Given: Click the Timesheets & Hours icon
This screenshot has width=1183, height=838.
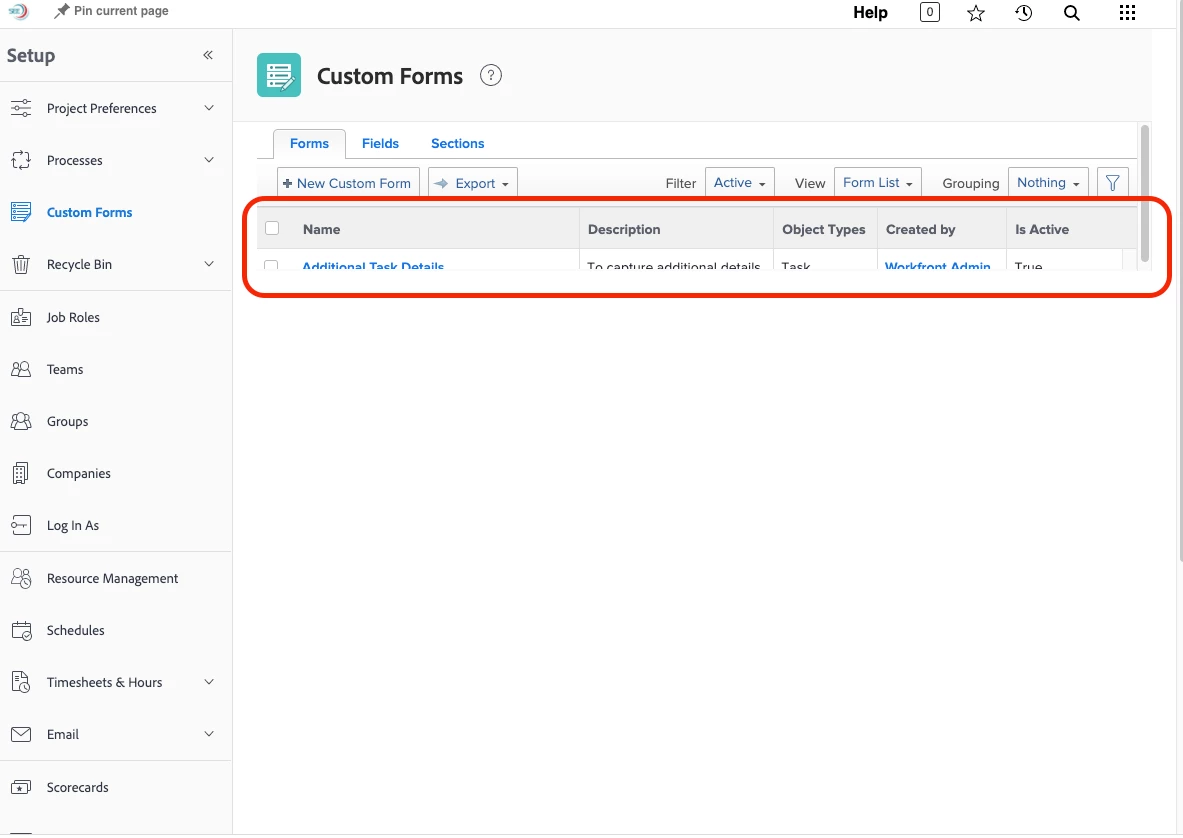Looking at the screenshot, I should 21,682.
